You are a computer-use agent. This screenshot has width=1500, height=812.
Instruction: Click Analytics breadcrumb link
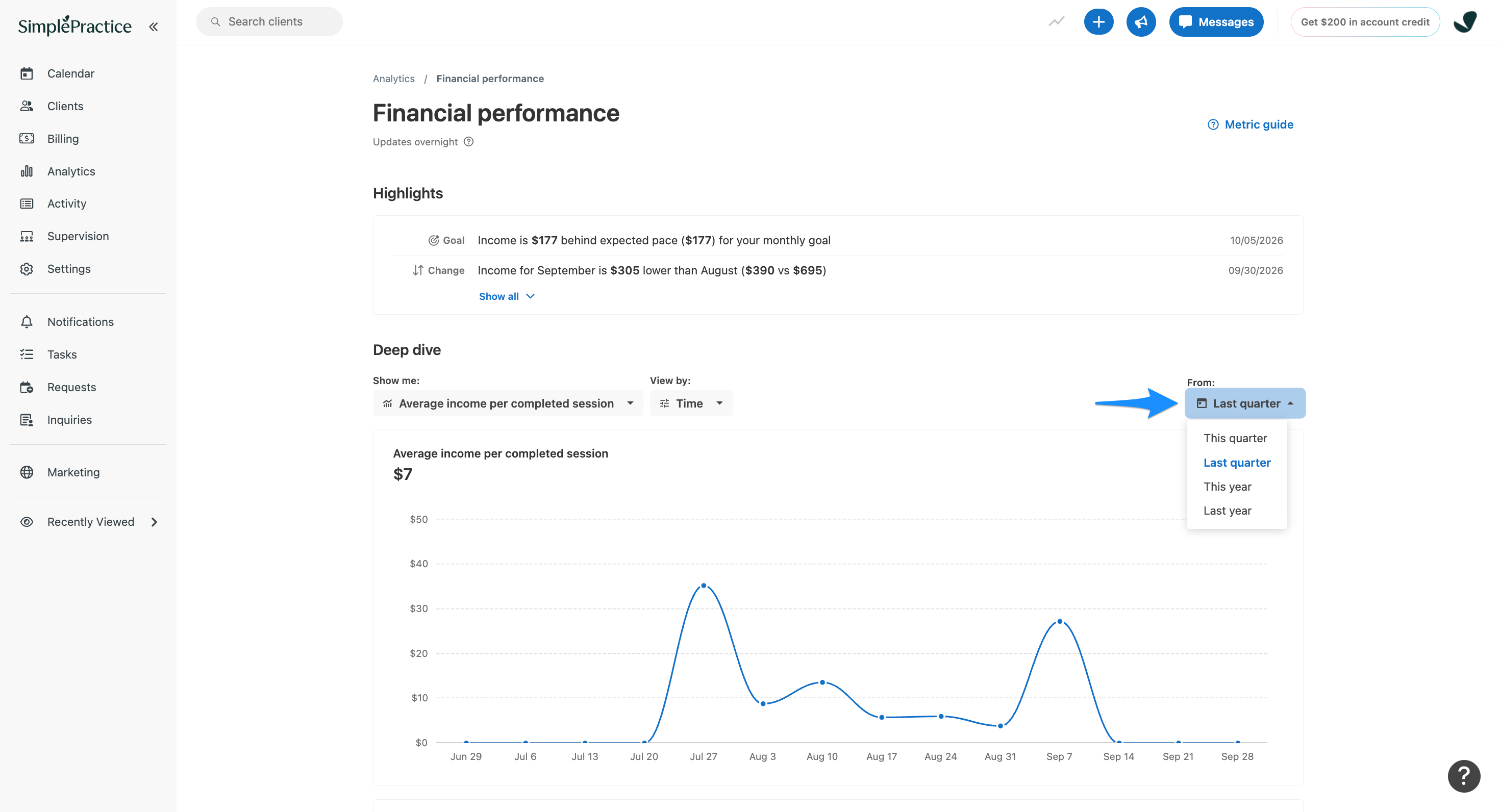click(x=394, y=79)
